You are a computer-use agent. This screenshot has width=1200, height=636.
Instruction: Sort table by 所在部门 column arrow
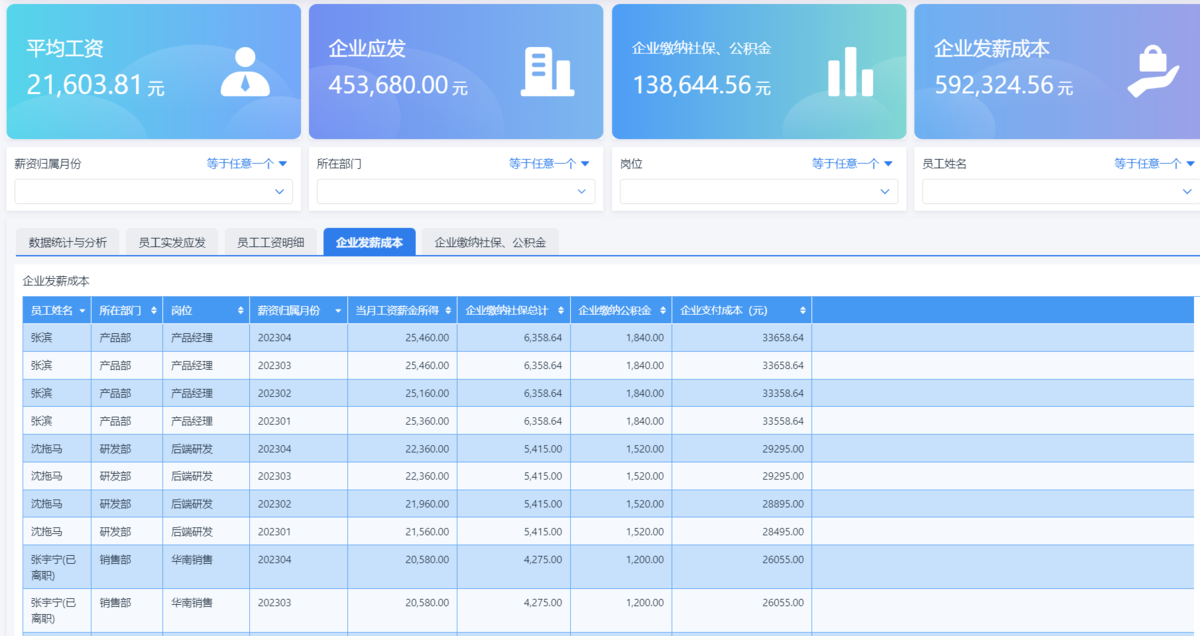[x=154, y=311]
